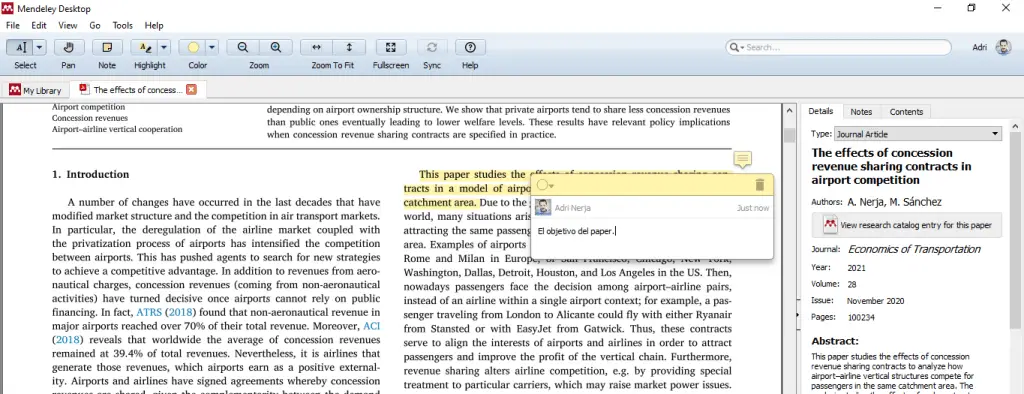Fit page to height

tap(349, 48)
